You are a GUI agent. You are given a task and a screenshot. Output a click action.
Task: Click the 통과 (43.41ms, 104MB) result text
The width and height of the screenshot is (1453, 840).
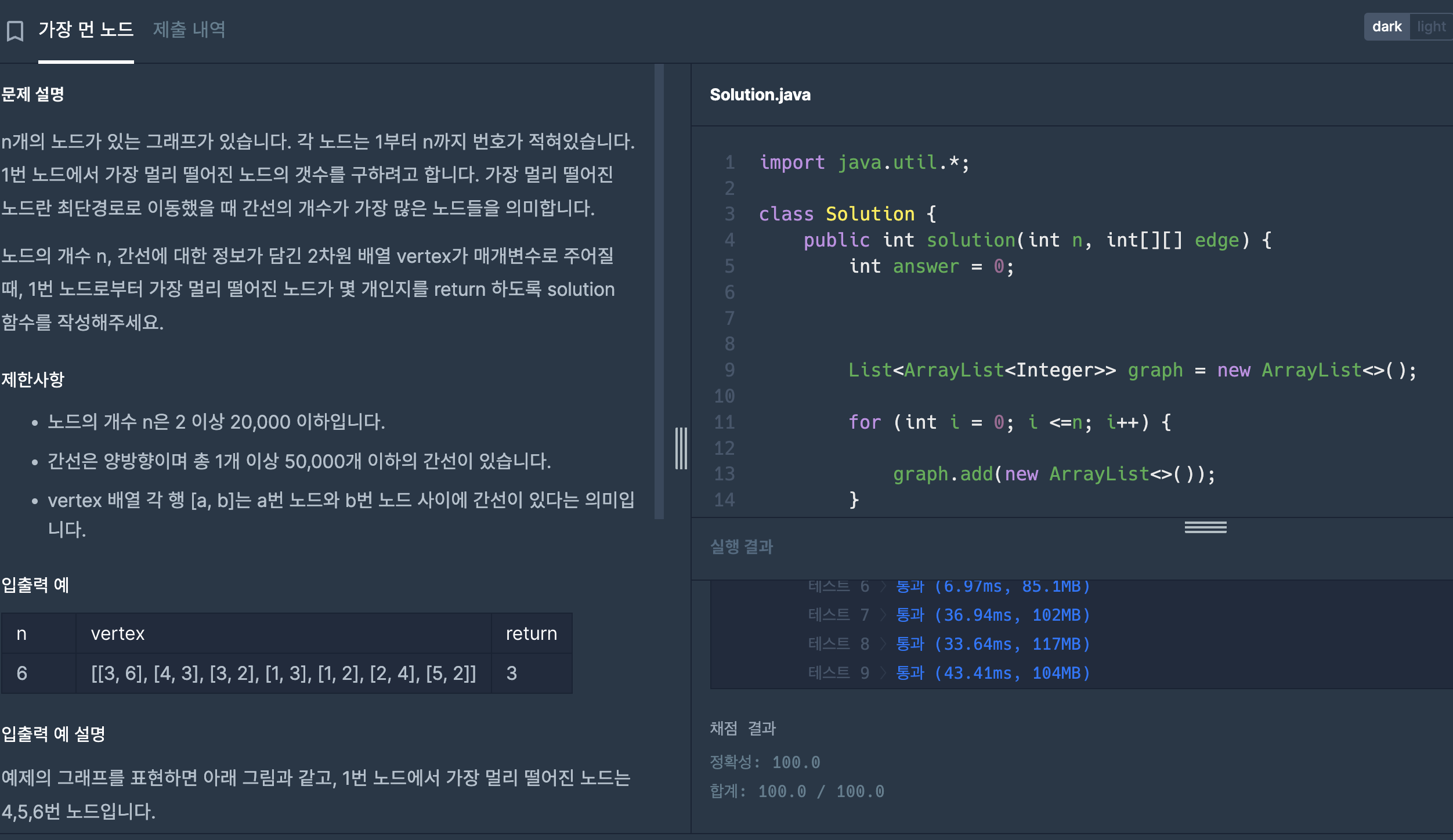pos(993,673)
